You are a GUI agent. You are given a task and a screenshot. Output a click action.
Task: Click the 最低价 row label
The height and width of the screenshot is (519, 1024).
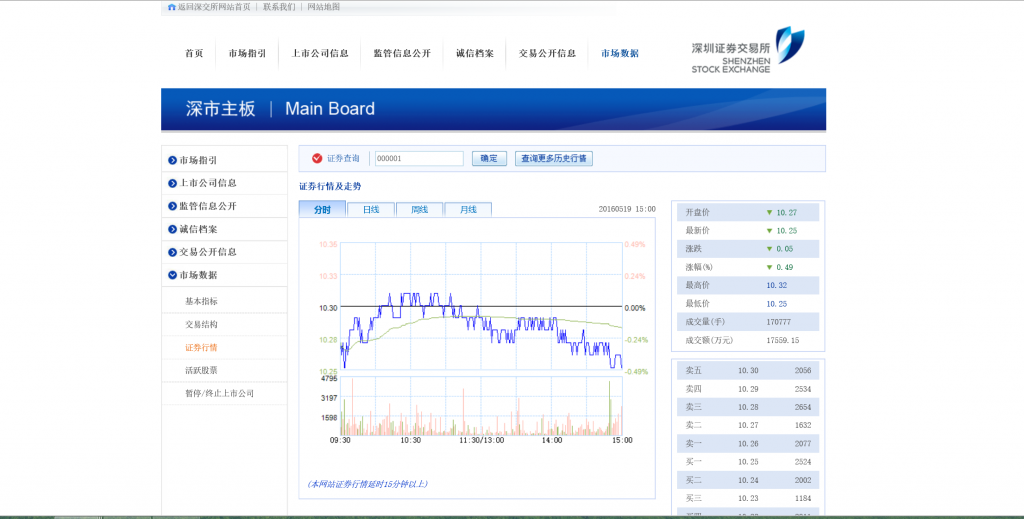(x=697, y=304)
